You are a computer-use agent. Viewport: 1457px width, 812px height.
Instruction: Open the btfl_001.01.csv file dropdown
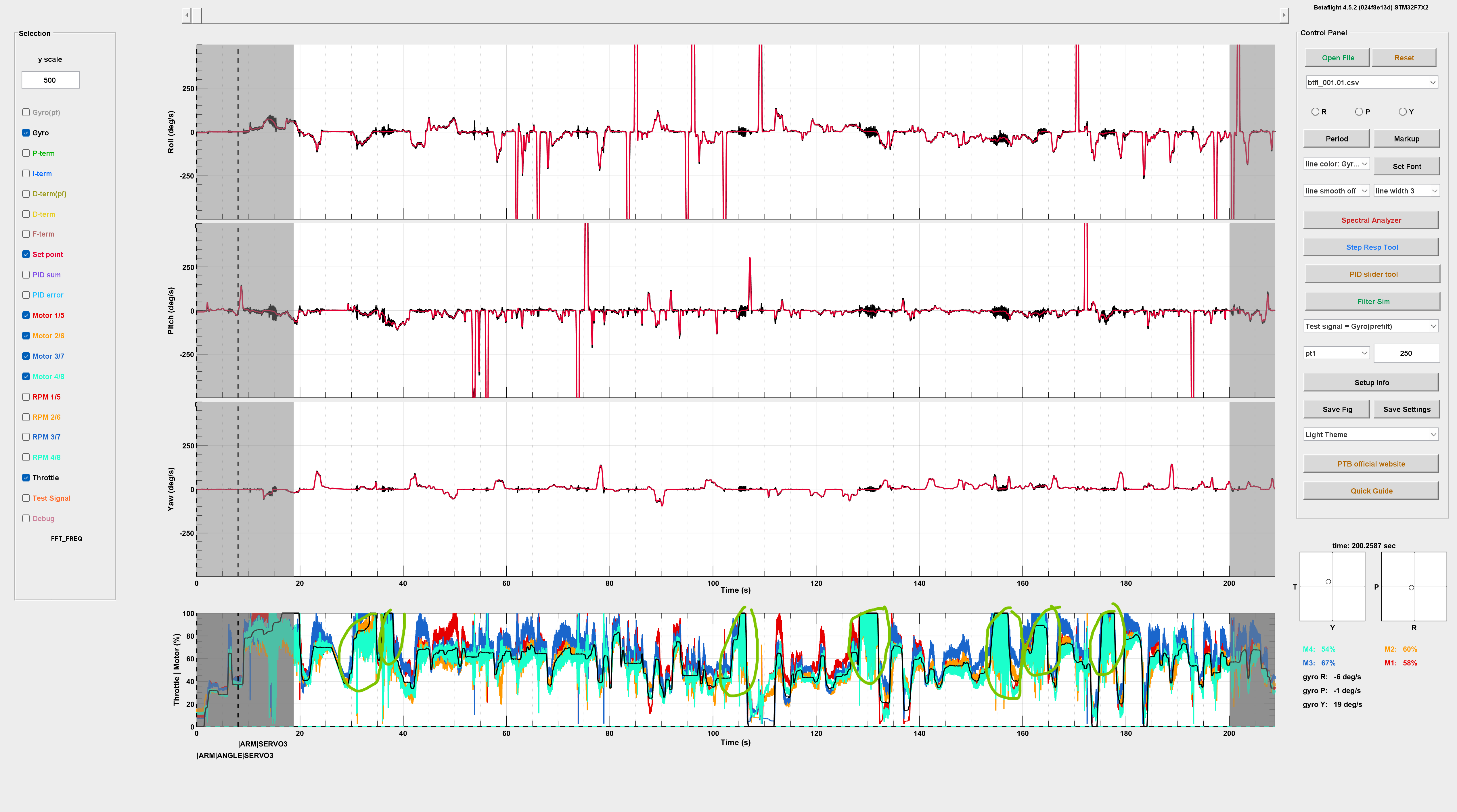(x=1371, y=82)
